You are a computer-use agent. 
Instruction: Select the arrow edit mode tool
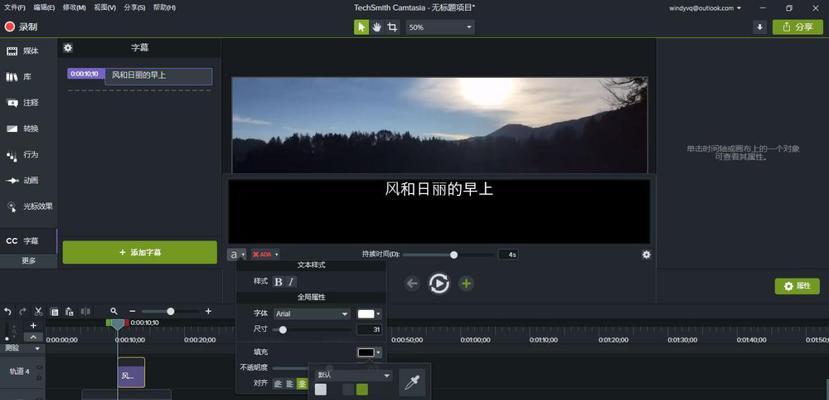pos(361,27)
